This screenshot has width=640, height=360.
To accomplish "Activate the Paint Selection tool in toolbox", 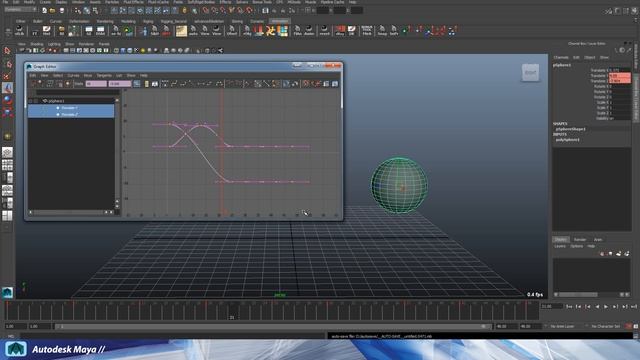I will pos(7,76).
